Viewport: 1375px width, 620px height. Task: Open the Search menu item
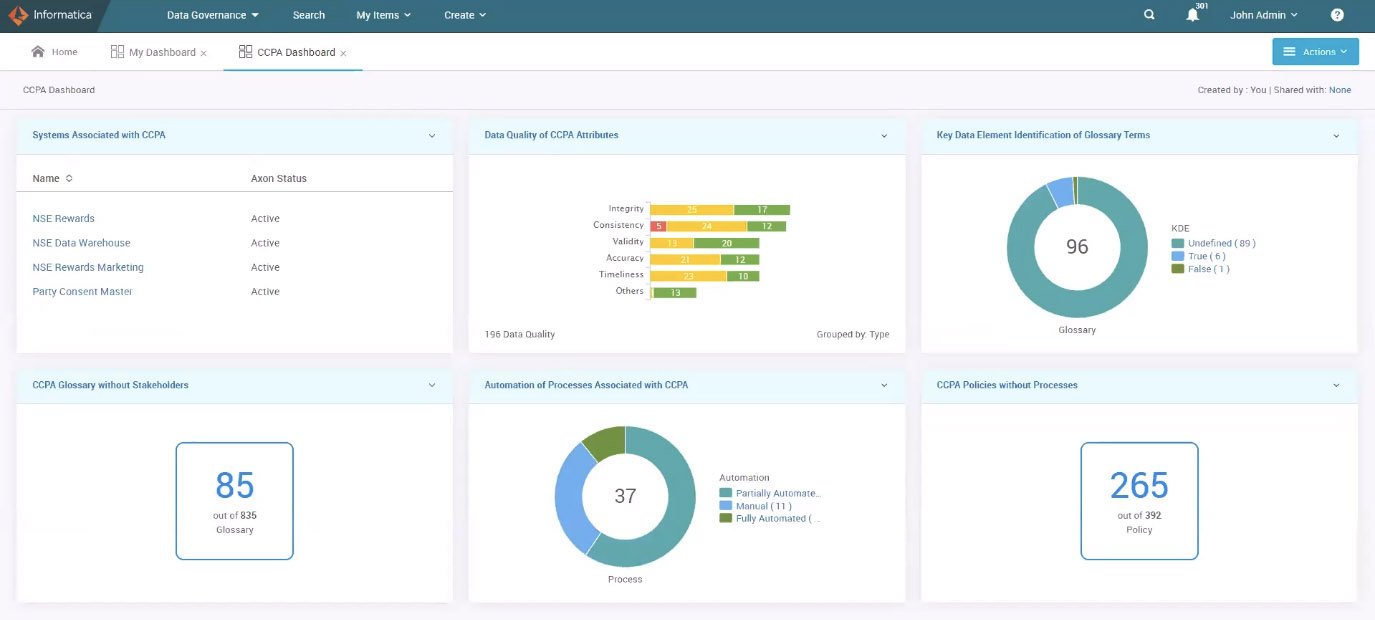309,15
